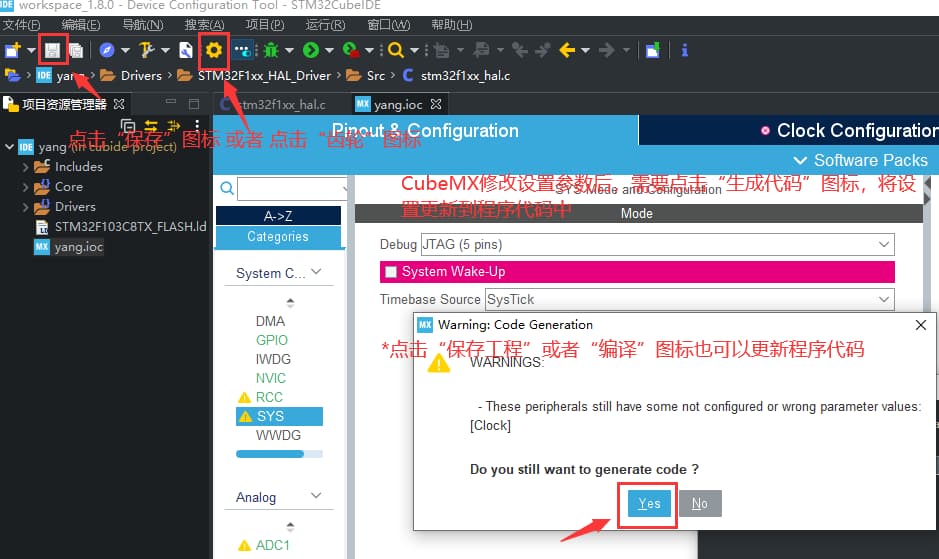The image size is (939, 559).
Task: Click the magnifier Search toolbar icon
Action: click(x=395, y=49)
